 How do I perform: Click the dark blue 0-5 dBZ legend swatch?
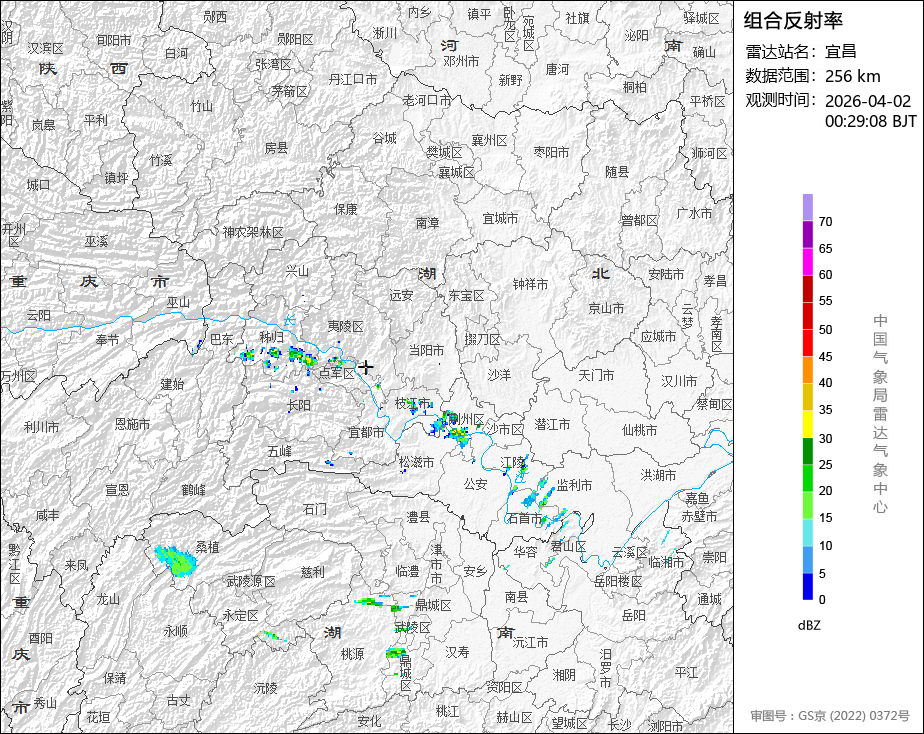tap(807, 586)
